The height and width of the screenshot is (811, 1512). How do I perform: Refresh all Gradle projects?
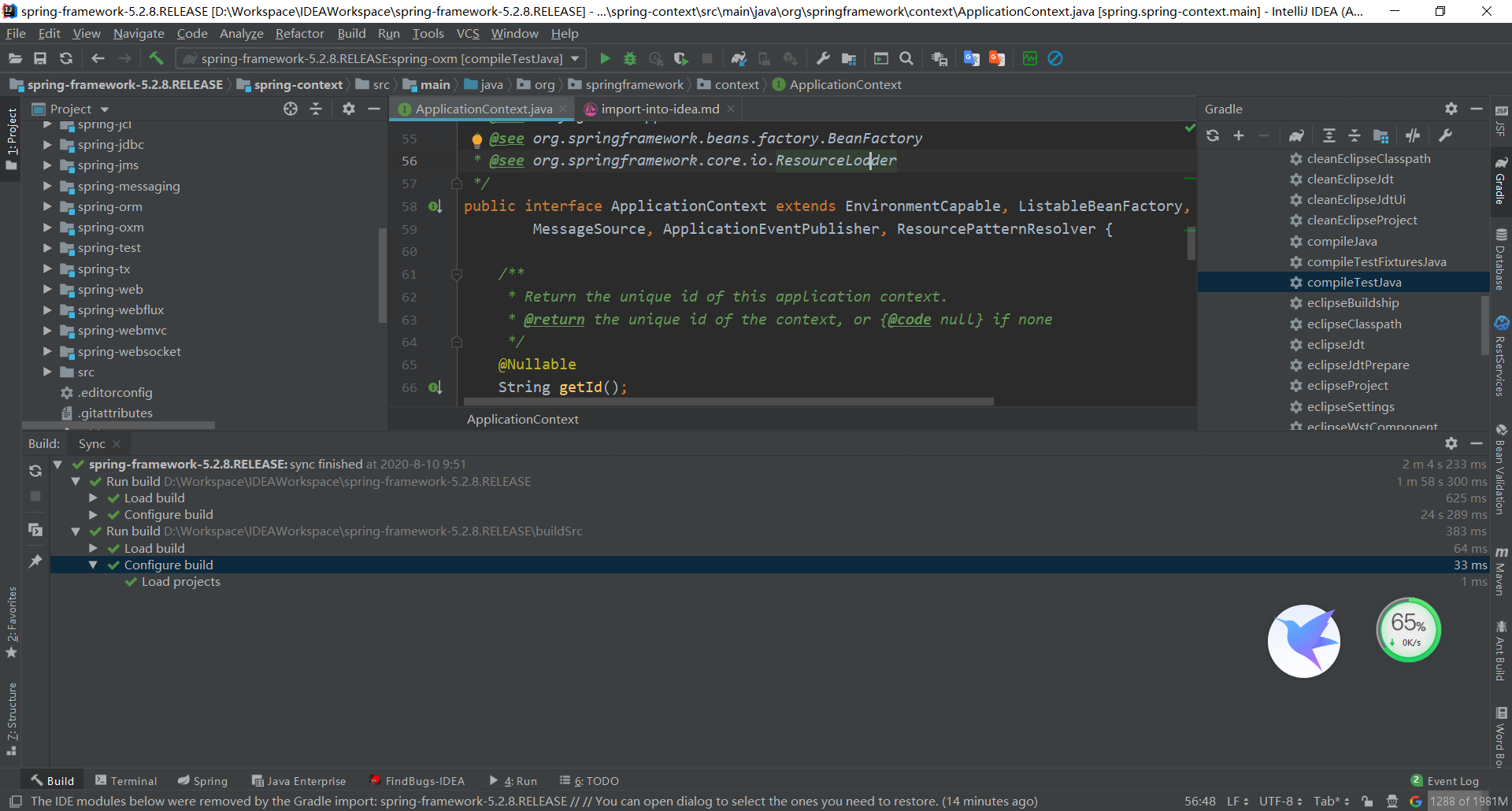coord(1213,135)
